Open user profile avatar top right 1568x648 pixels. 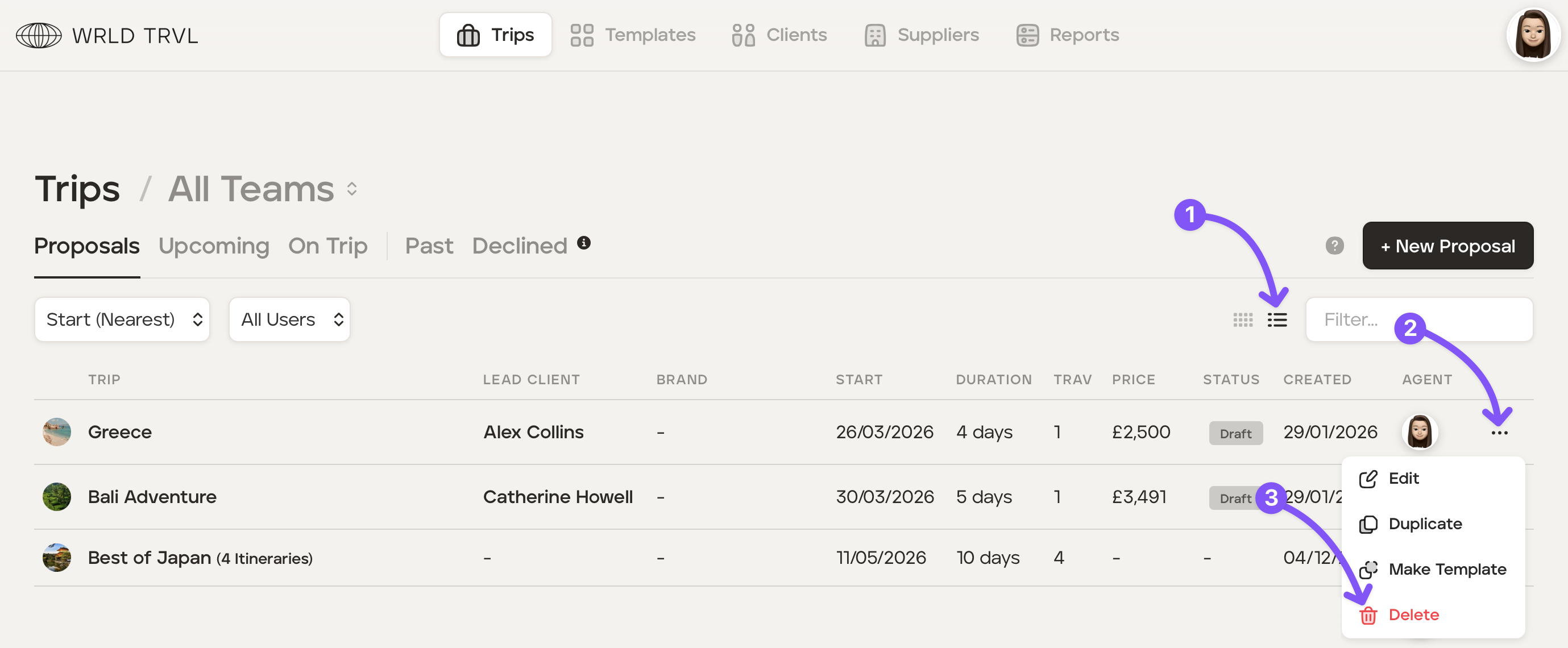pyautogui.click(x=1532, y=35)
